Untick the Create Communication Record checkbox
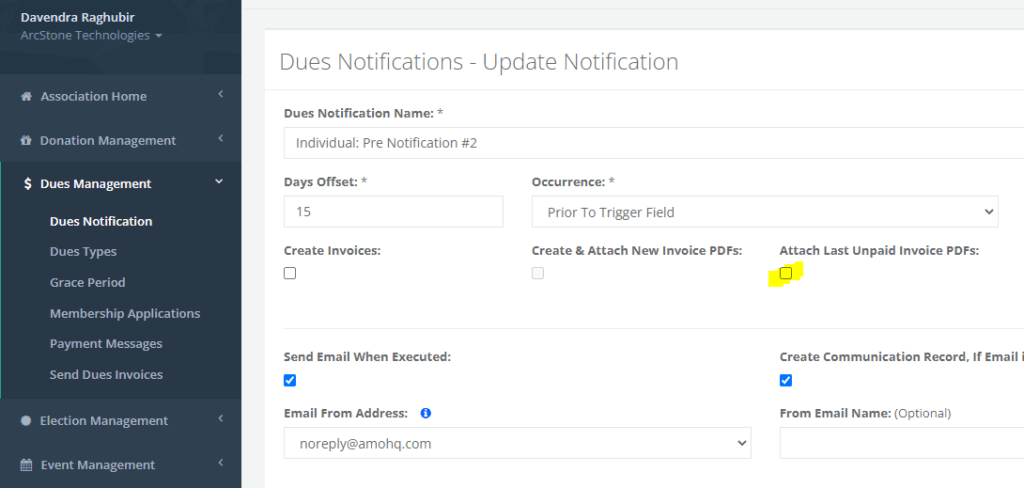Screen dimensions: 1024x488 [x=786, y=380]
